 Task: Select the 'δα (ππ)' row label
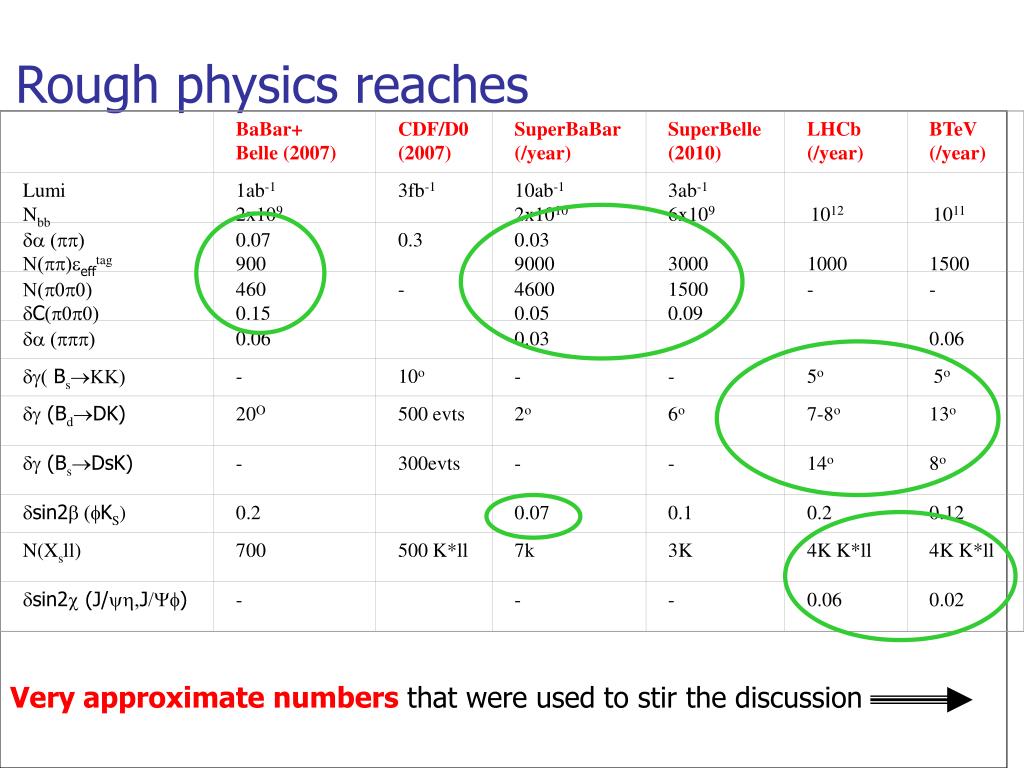(54, 241)
